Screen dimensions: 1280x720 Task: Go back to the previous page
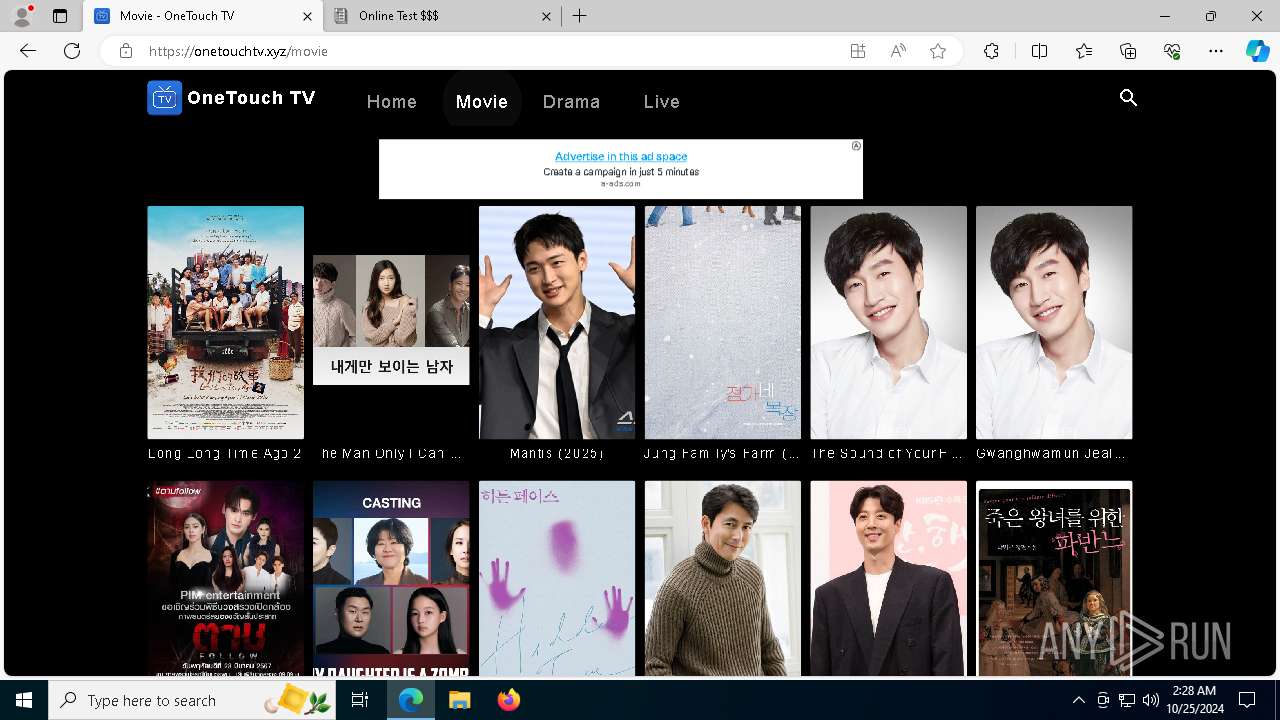point(28,51)
